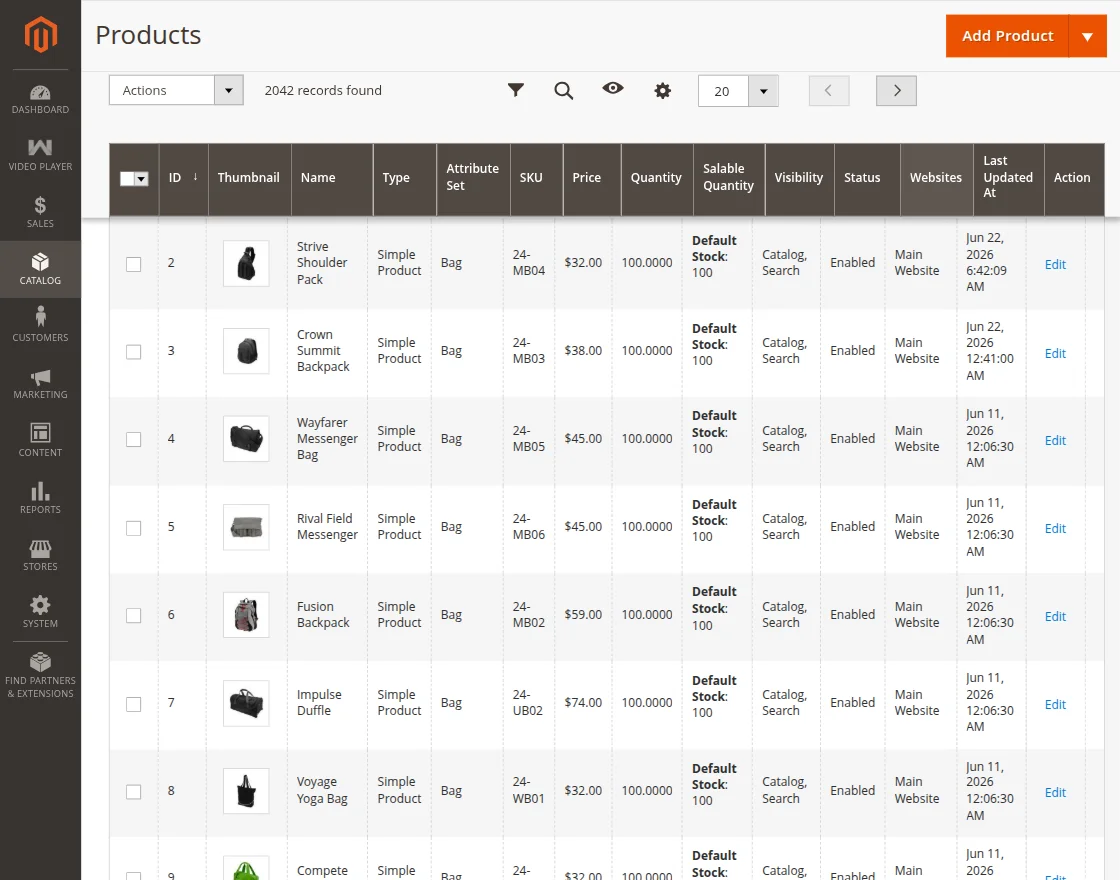Sort by Attribute Set column header
Screen dimensions: 1120x880
pyautogui.click(x=473, y=178)
